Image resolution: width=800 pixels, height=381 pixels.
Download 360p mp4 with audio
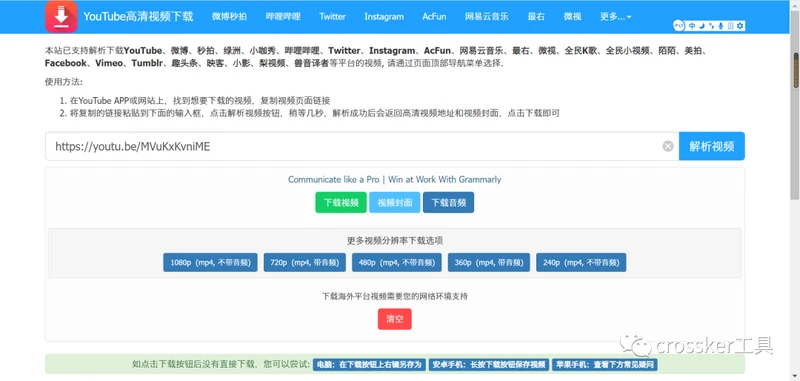tap(489, 263)
